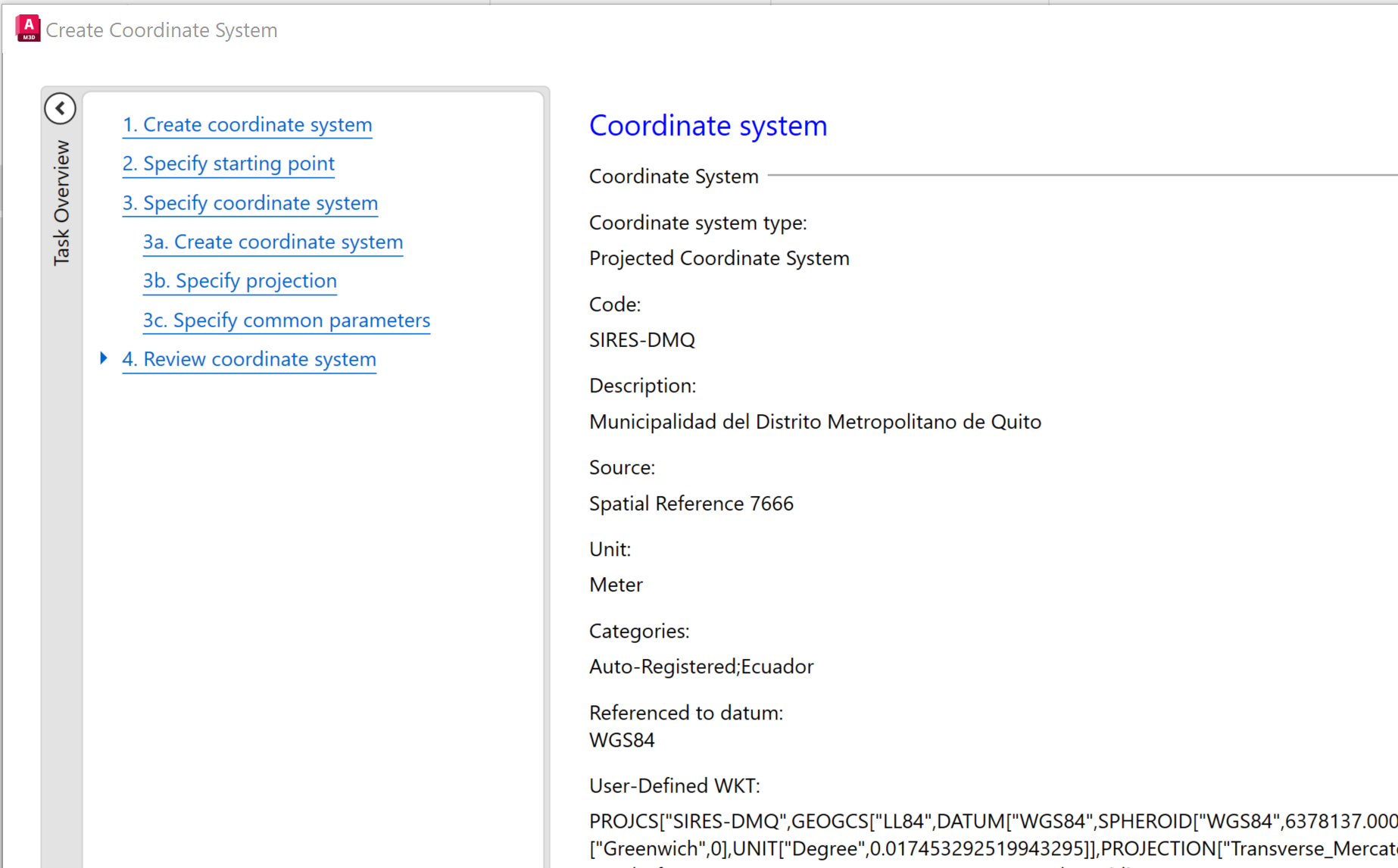Open step 3c Specify common parameters
Viewport: 1398px width, 868px height.
(286, 320)
